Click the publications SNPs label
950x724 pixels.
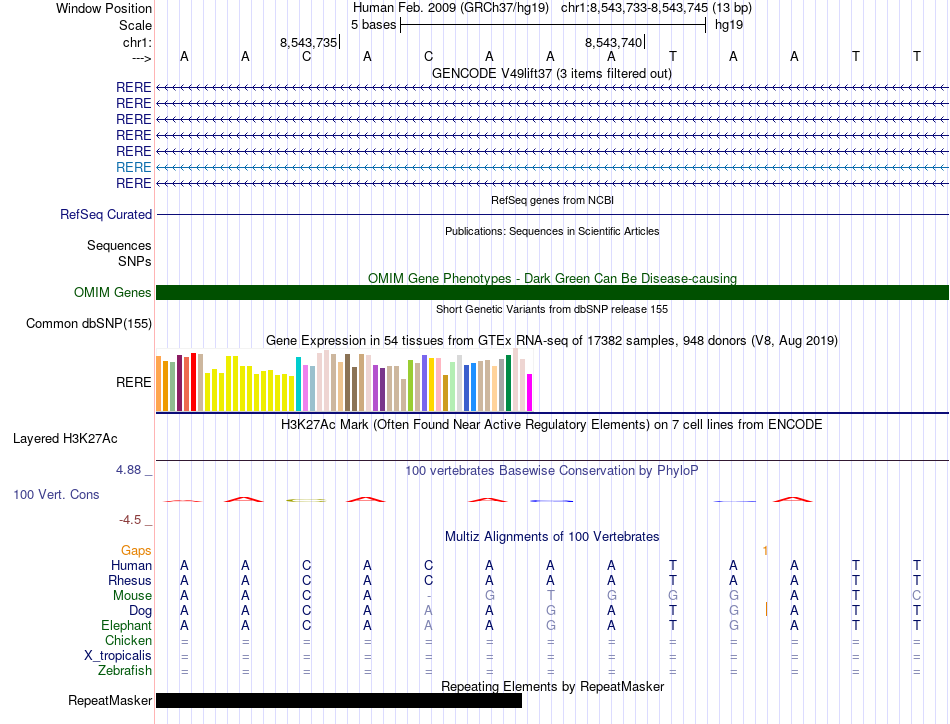click(x=135, y=261)
